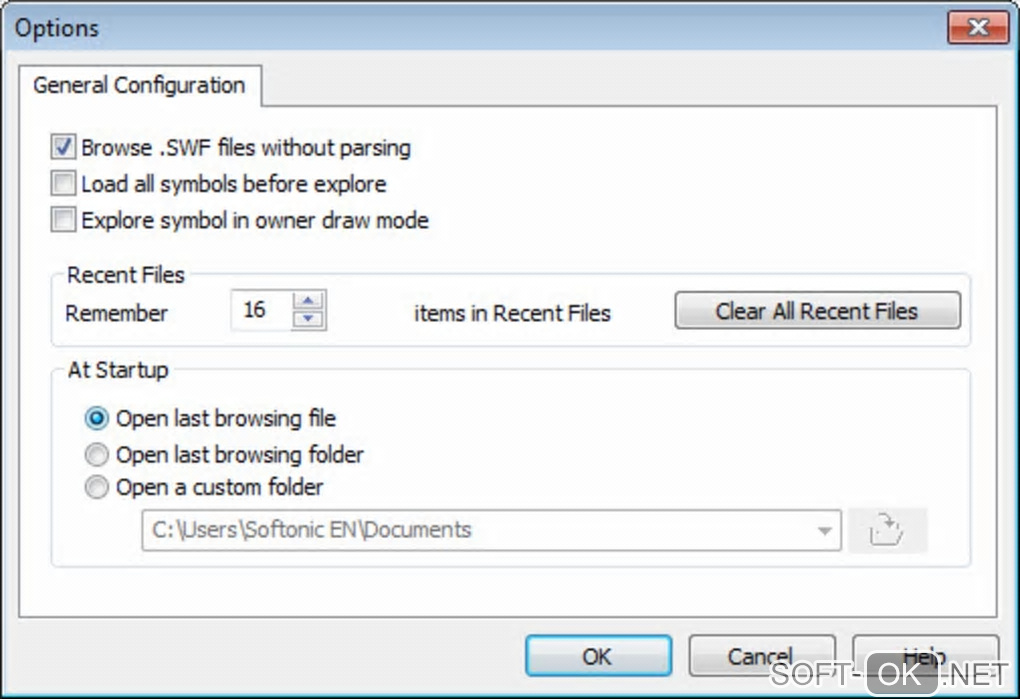Click the Remember items number field
The width and height of the screenshot is (1020, 699).
[x=260, y=311]
